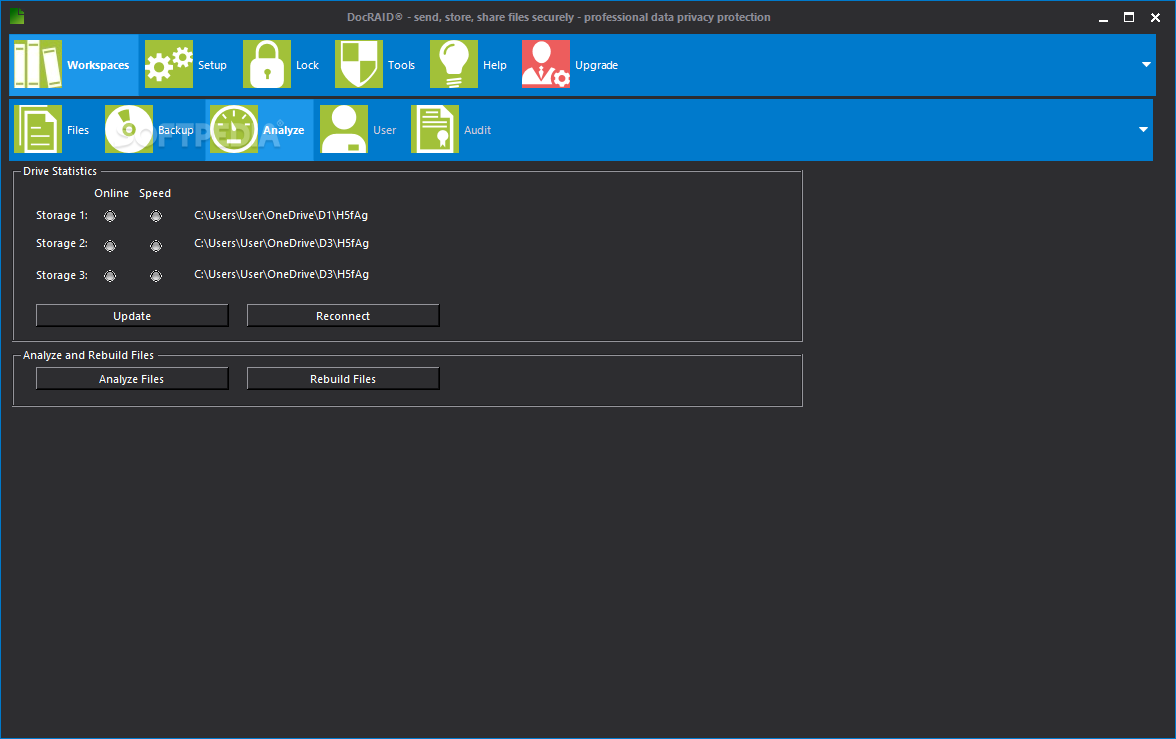Click the Rebuild Files button
The image size is (1176, 739).
[x=343, y=379]
